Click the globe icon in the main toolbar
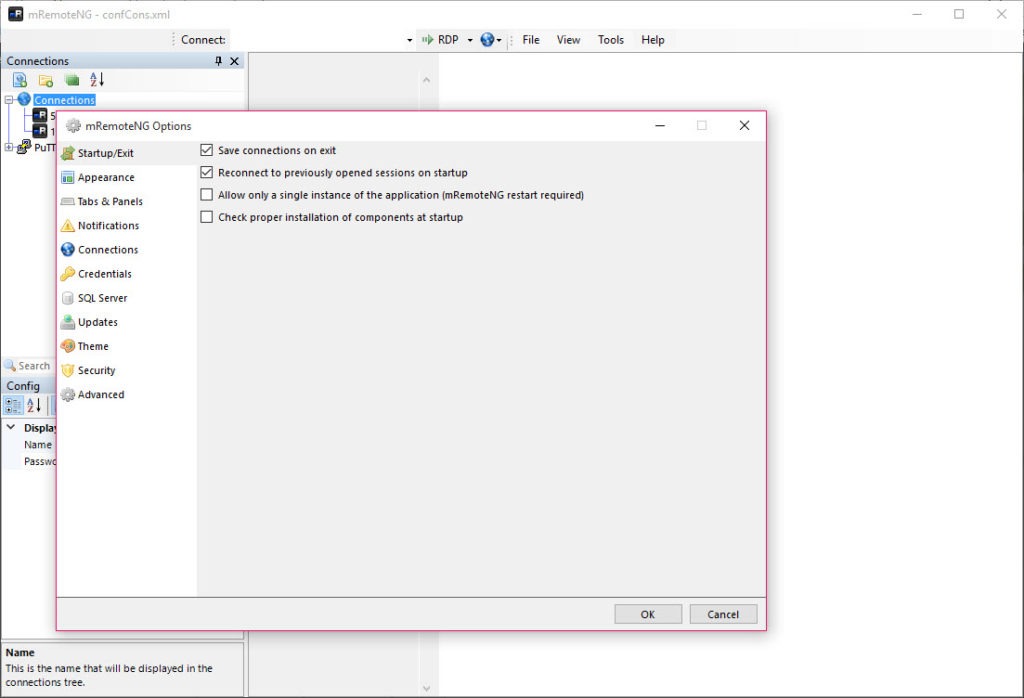The height and width of the screenshot is (698, 1024). point(487,40)
